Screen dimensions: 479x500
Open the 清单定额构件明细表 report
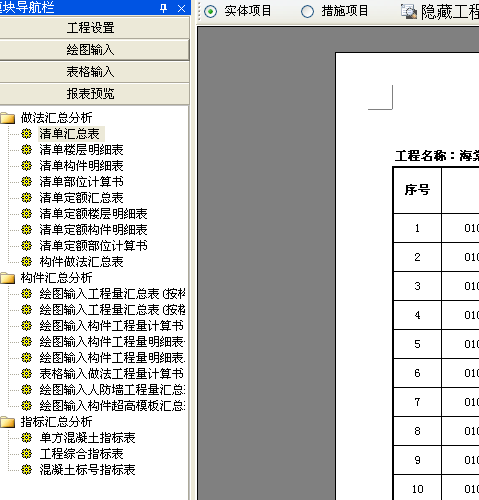coord(93,230)
